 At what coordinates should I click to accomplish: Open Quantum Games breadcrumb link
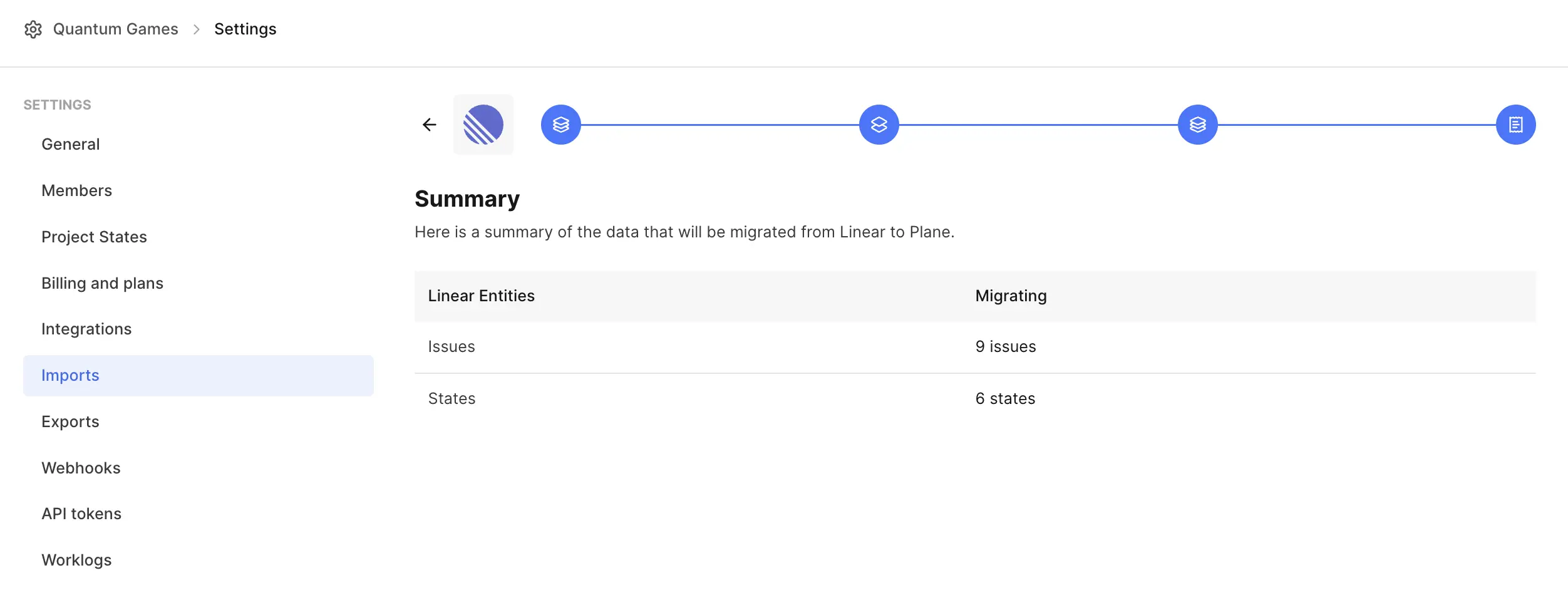pyautogui.click(x=116, y=29)
